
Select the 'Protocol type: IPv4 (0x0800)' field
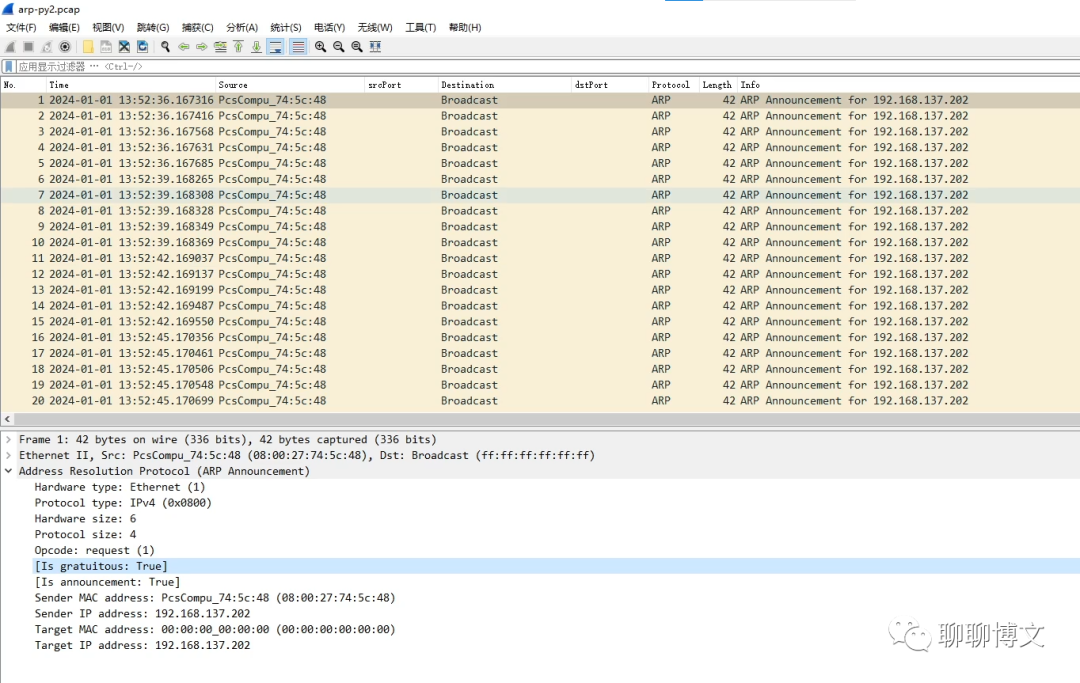point(123,503)
